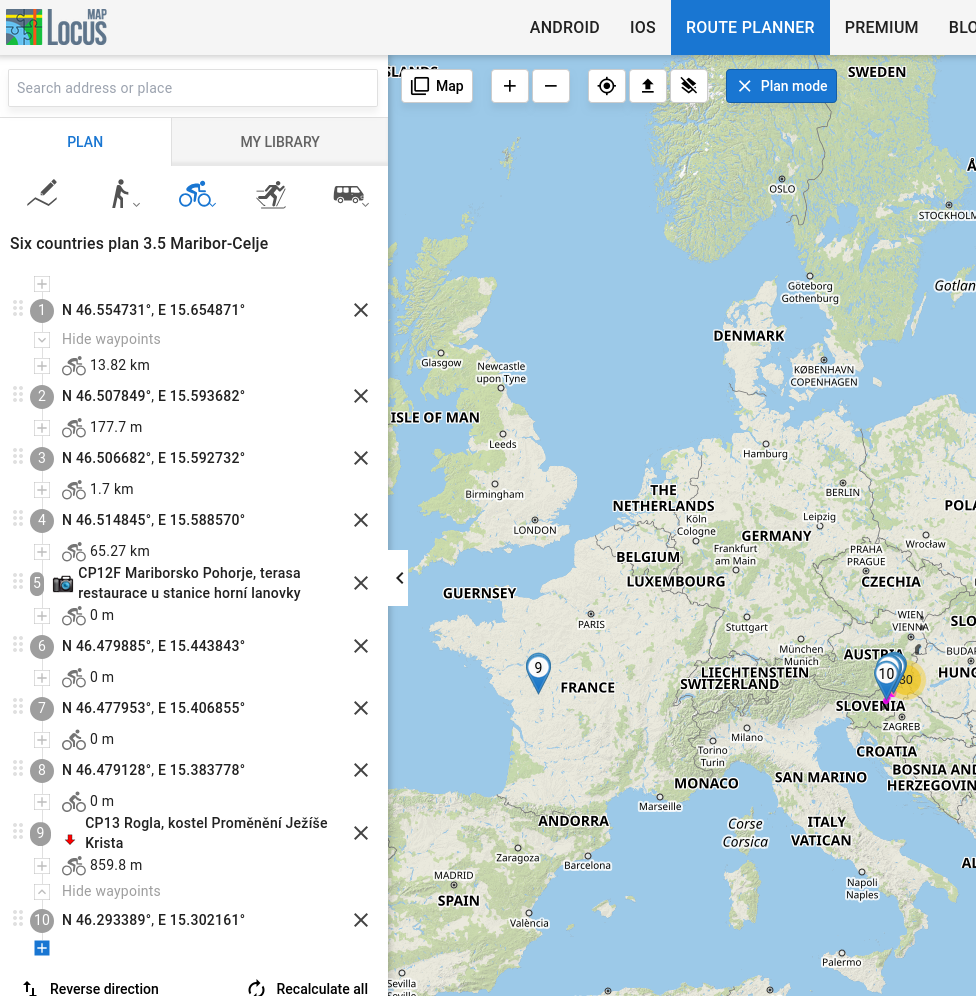
Task: Remove CP13 Rogla point
Action: 361,833
